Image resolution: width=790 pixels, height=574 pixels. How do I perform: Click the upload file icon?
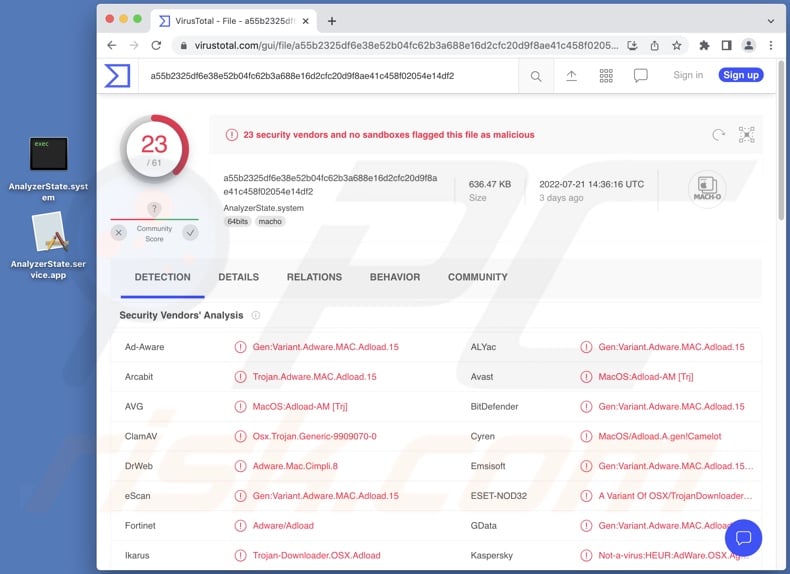pos(571,76)
